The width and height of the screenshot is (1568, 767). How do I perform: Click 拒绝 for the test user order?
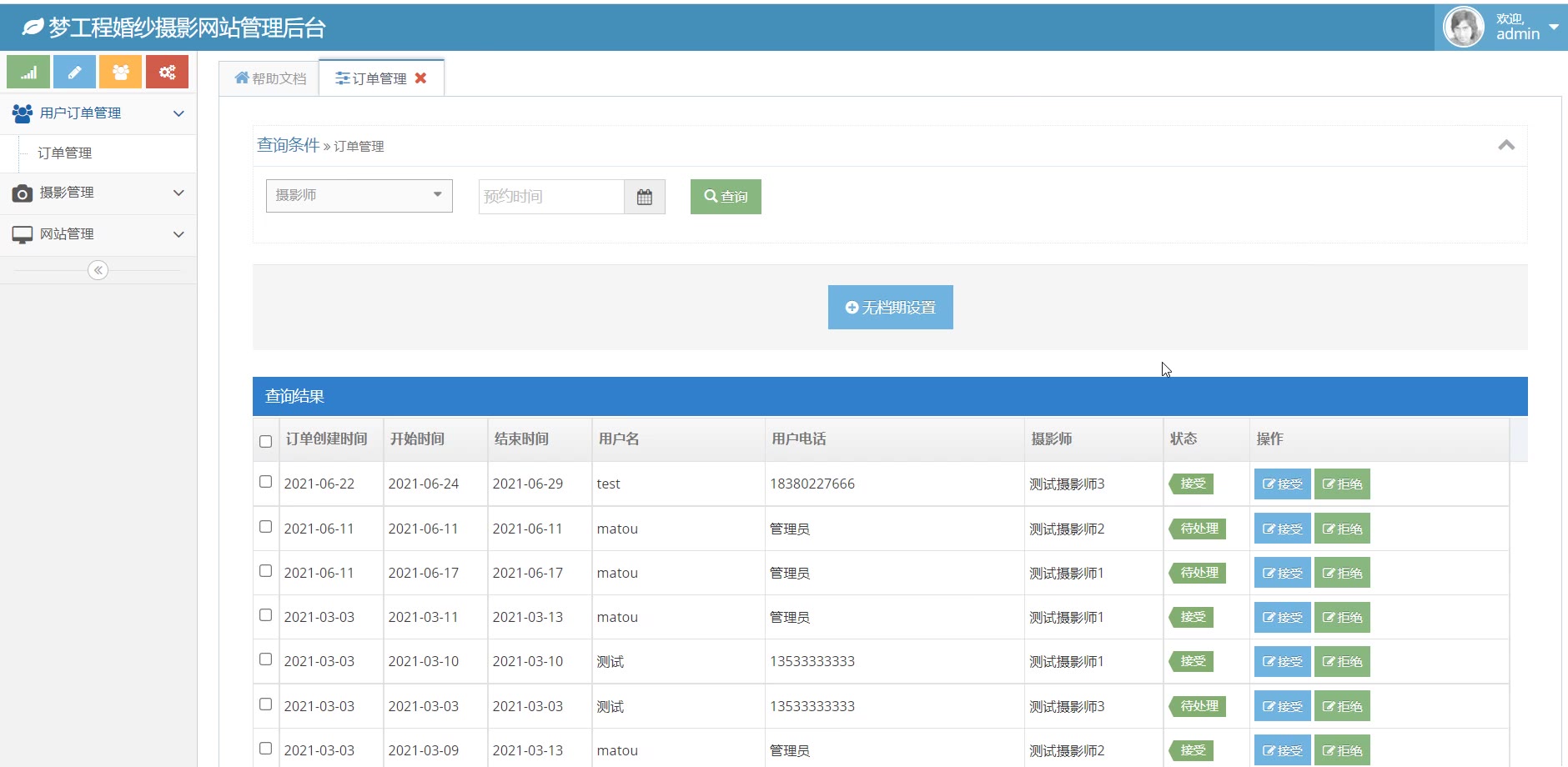[1341, 484]
